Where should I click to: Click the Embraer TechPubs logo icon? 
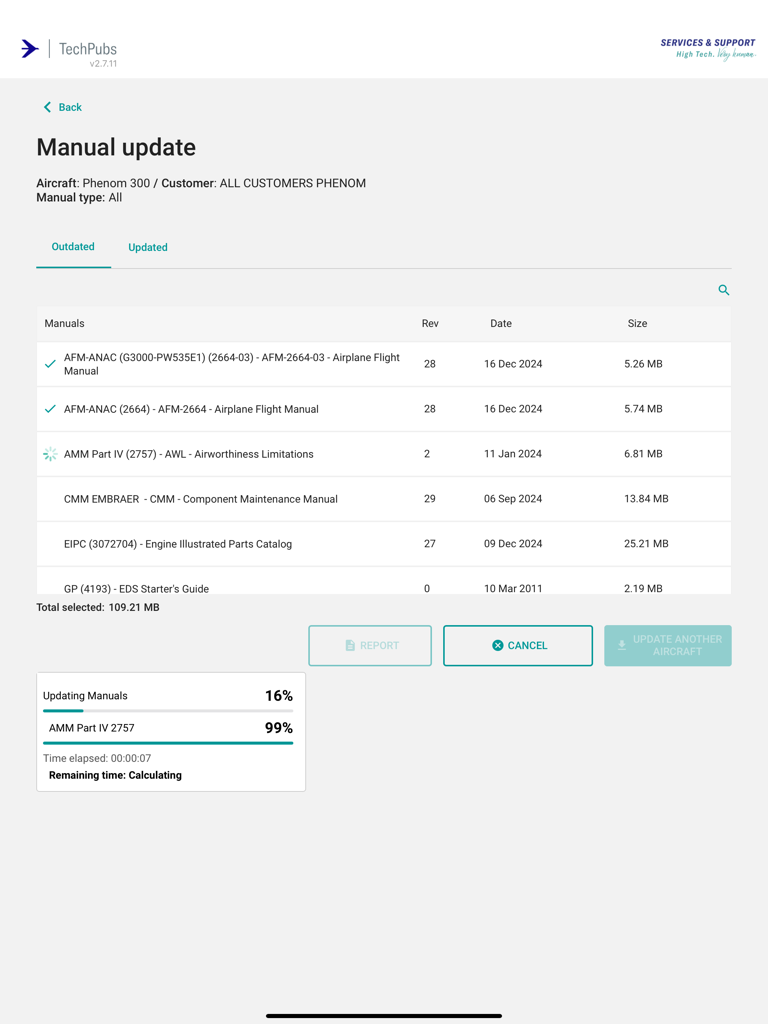tap(30, 49)
